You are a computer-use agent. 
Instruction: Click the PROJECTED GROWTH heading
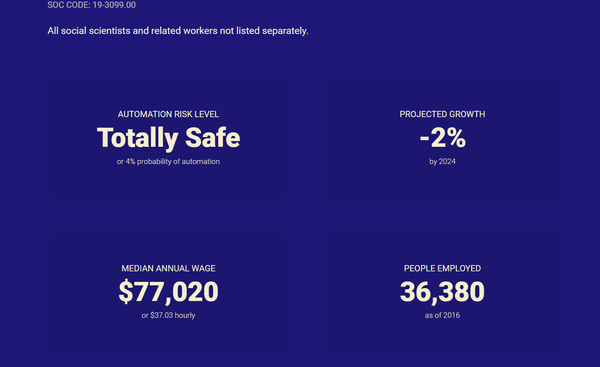pyautogui.click(x=442, y=114)
